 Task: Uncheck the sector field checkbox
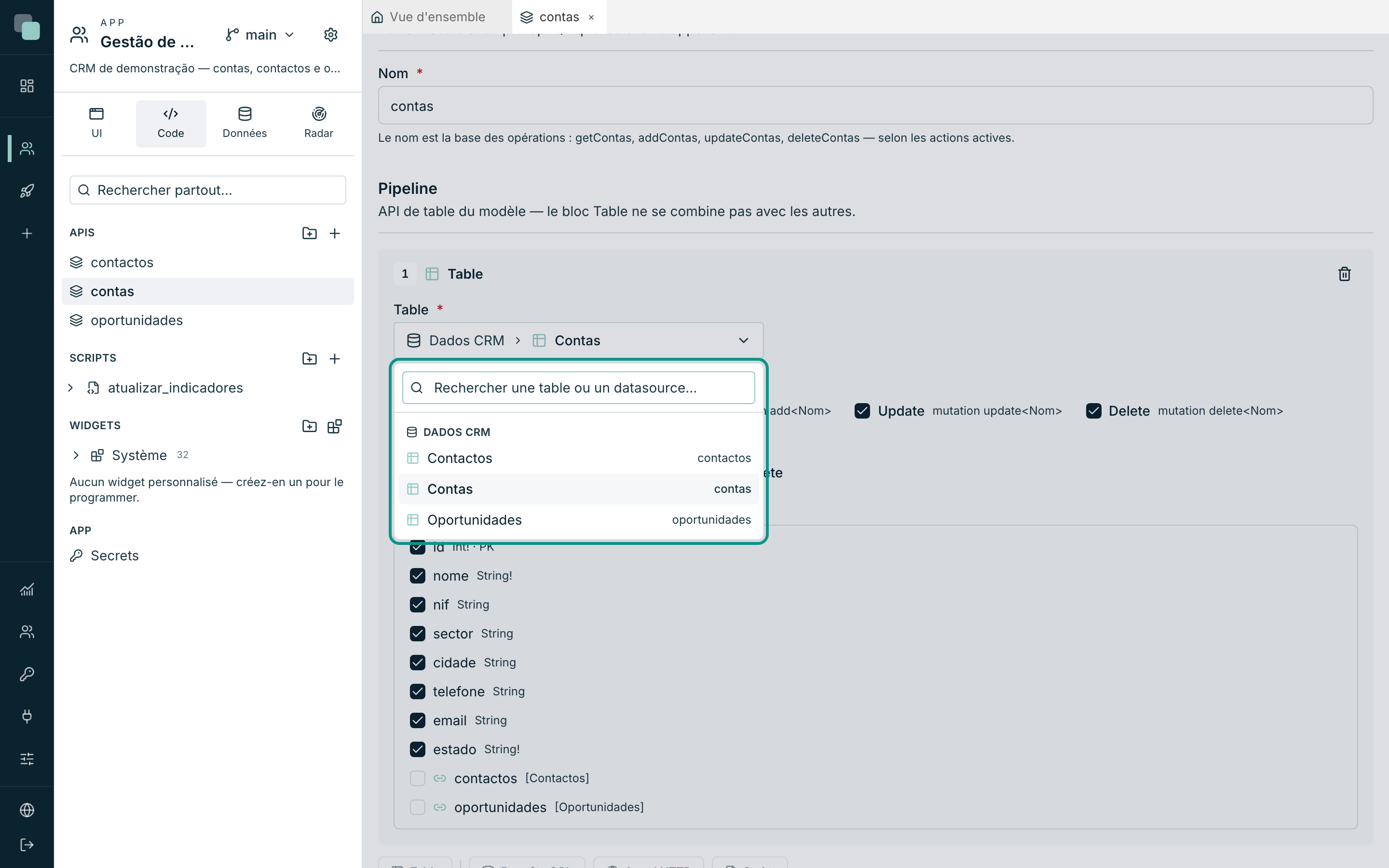click(417, 634)
